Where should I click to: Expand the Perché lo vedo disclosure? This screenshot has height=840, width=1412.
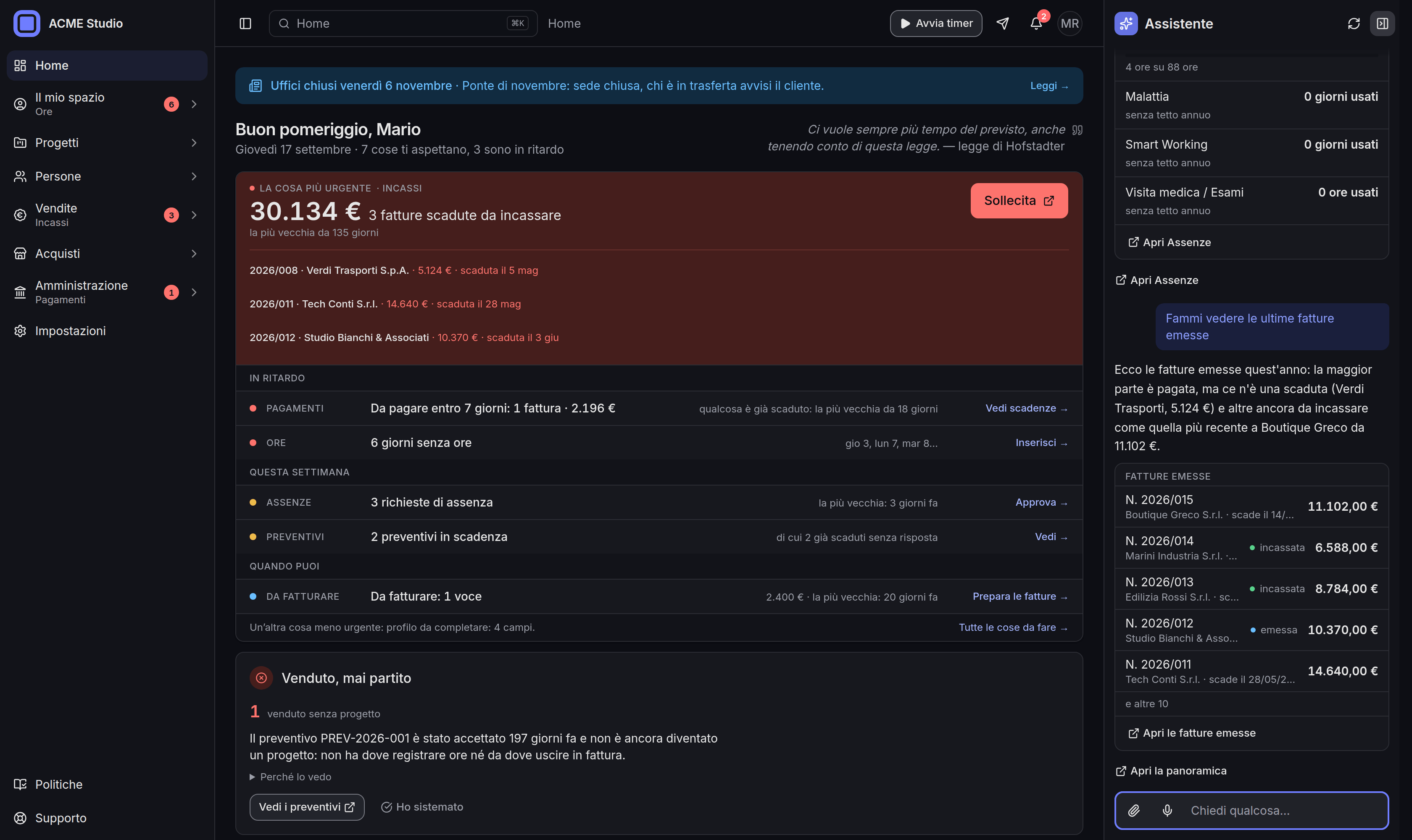pyautogui.click(x=290, y=777)
